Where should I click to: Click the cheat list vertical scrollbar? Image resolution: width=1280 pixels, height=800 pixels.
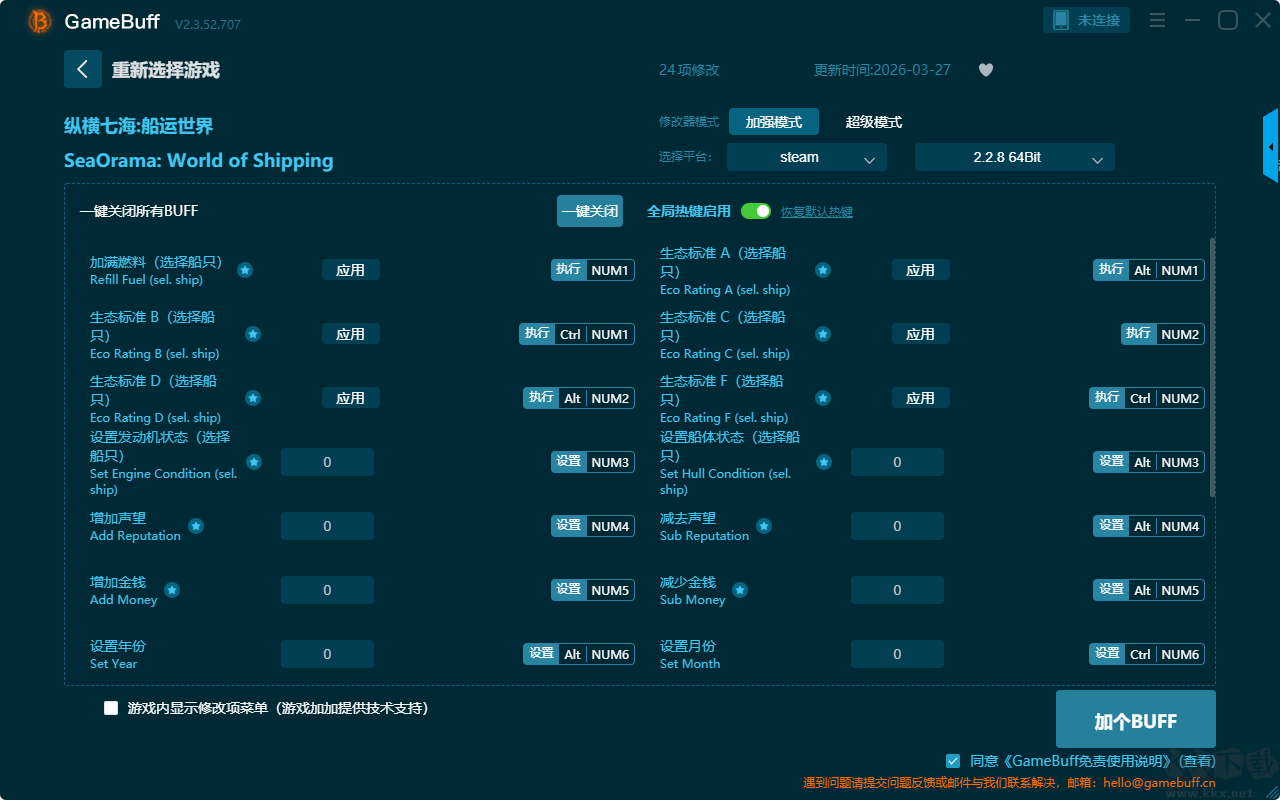[1213, 367]
